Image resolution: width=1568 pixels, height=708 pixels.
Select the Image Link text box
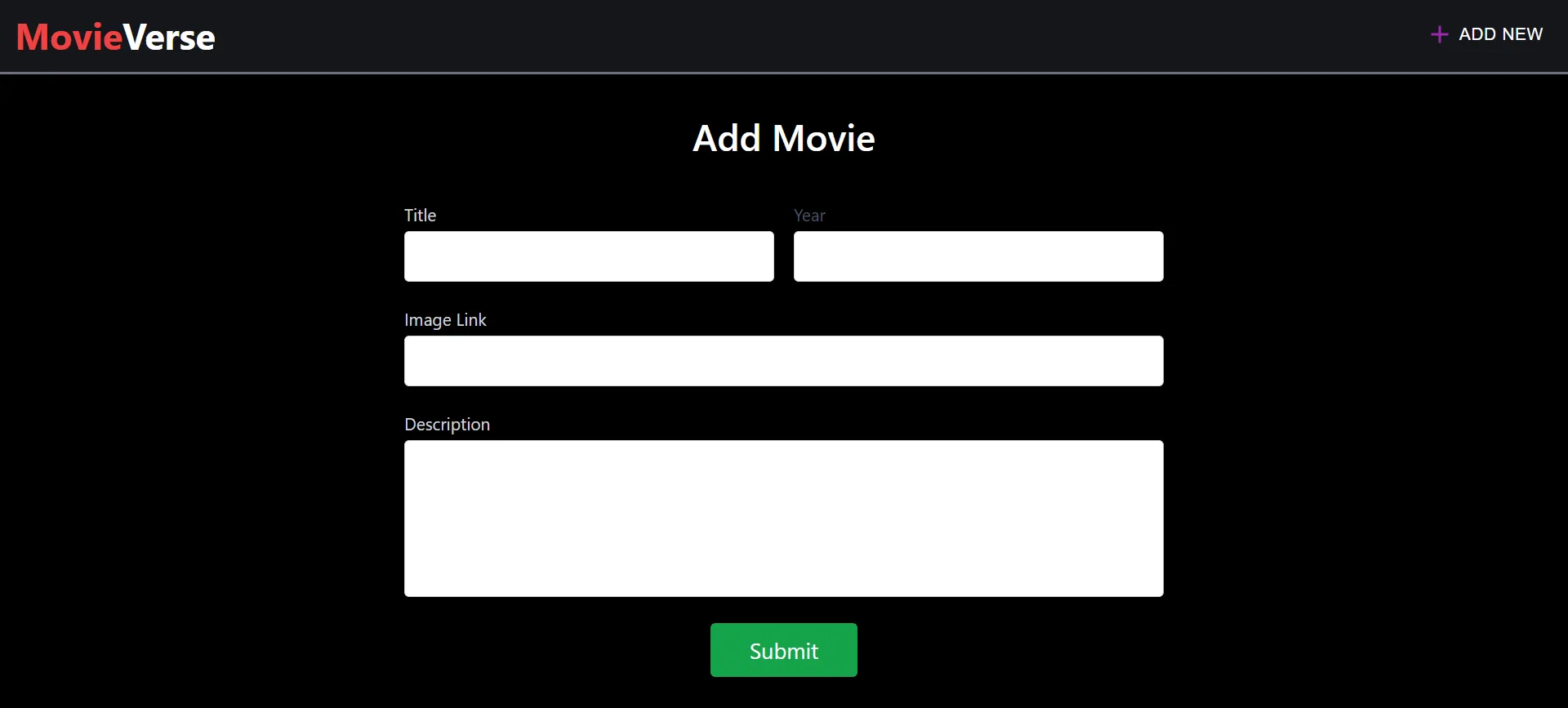tap(783, 361)
